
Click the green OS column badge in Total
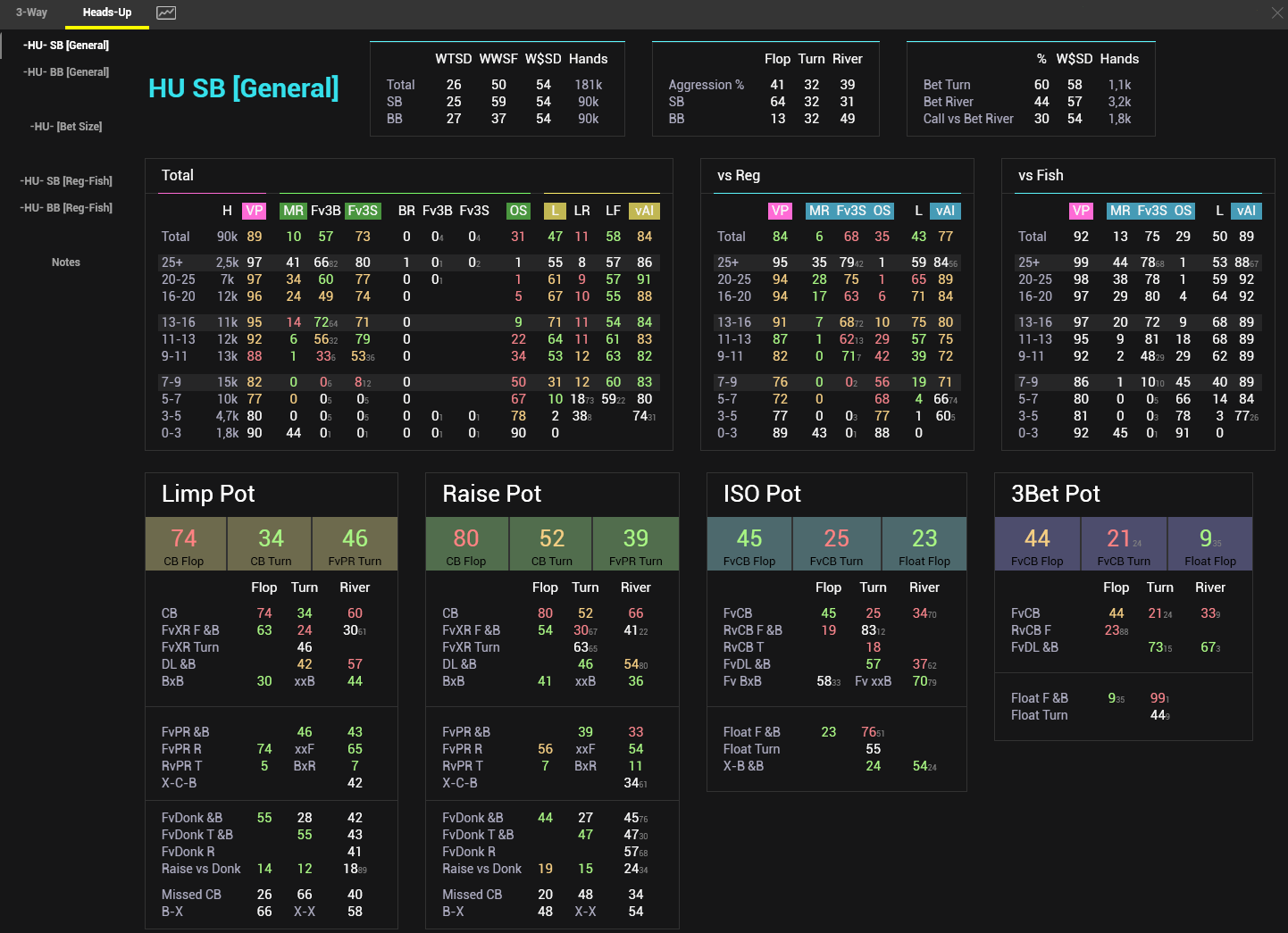[x=518, y=211]
